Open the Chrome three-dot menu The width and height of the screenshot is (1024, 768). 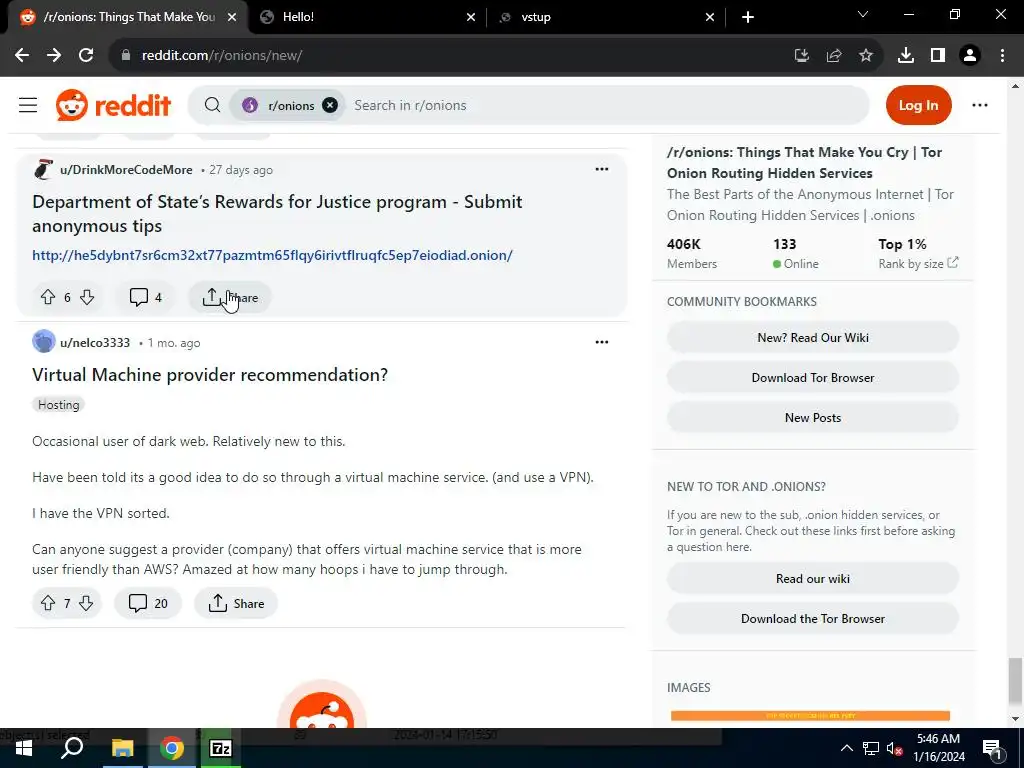click(1002, 56)
